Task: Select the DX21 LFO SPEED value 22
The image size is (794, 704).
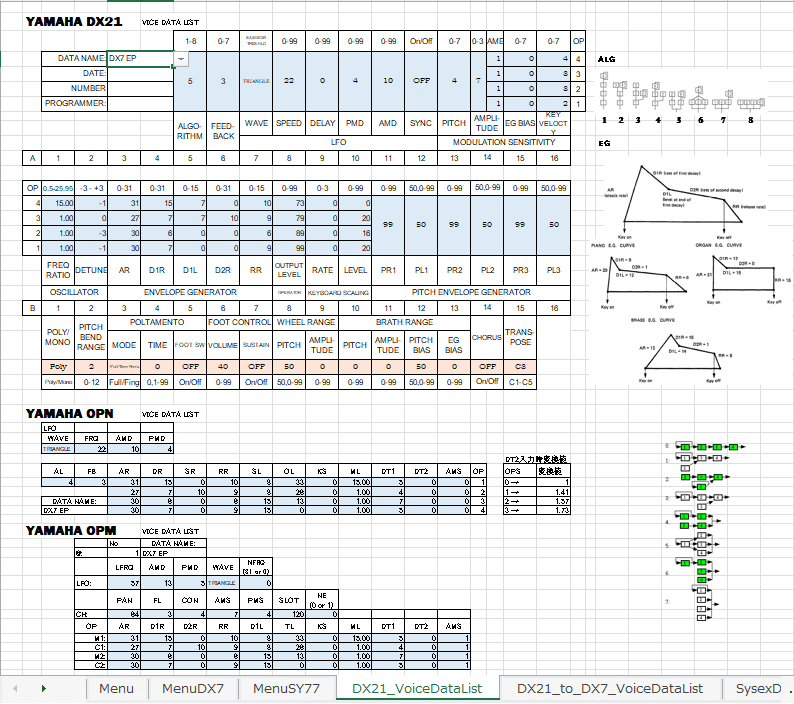Action: 289,81
